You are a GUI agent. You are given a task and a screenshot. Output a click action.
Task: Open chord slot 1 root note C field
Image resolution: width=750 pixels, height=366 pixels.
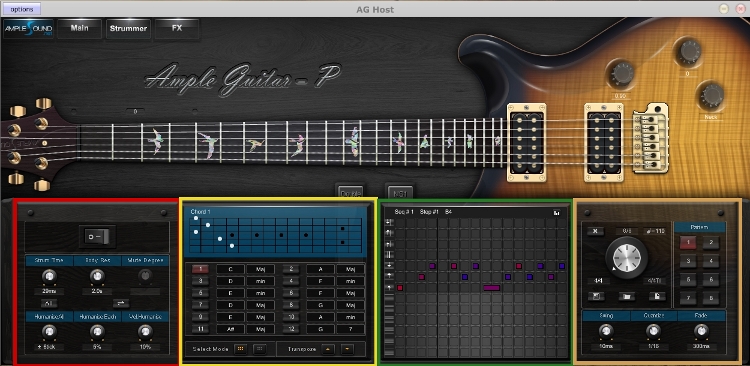coord(230,269)
